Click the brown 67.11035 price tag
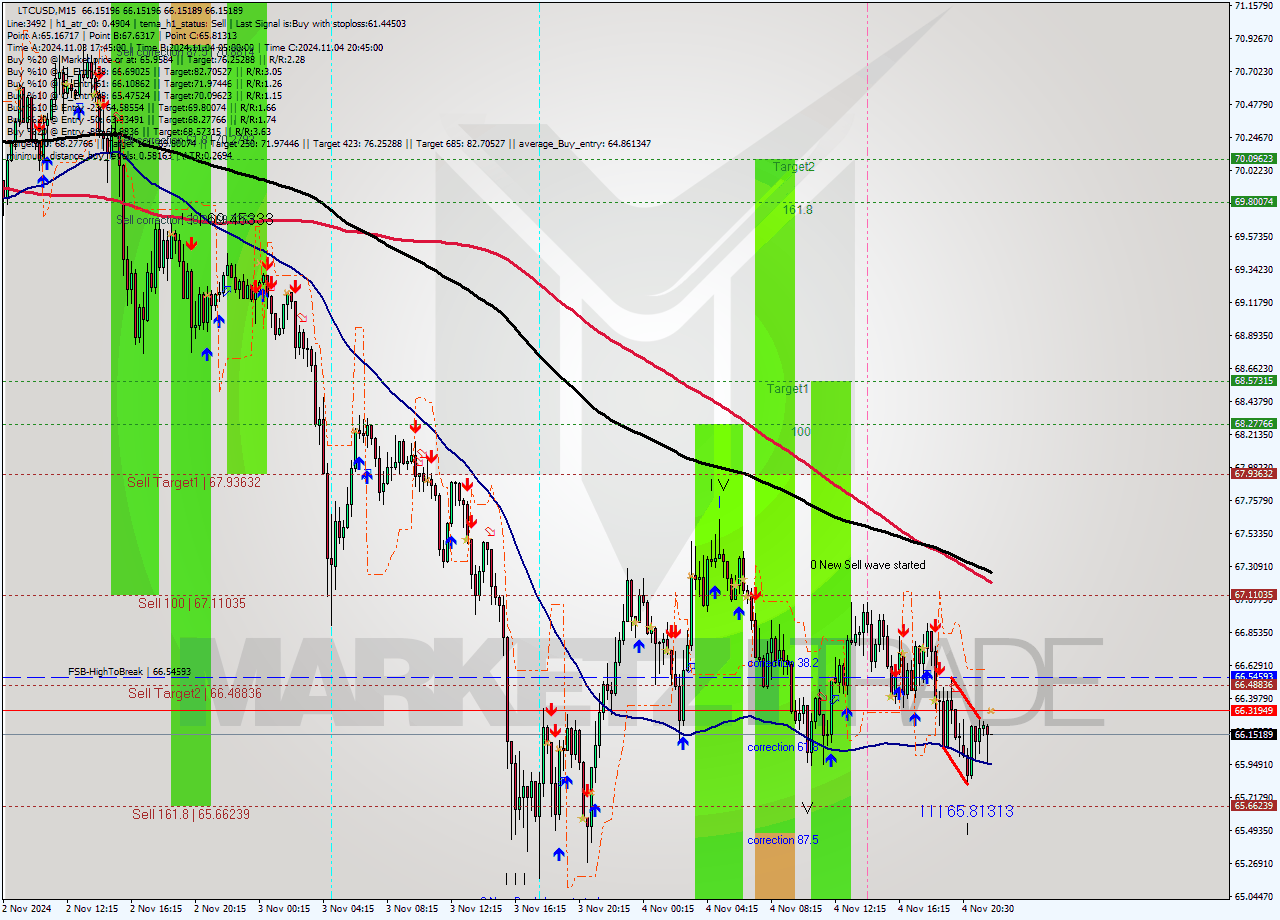The width and height of the screenshot is (1280, 920). (1254, 594)
